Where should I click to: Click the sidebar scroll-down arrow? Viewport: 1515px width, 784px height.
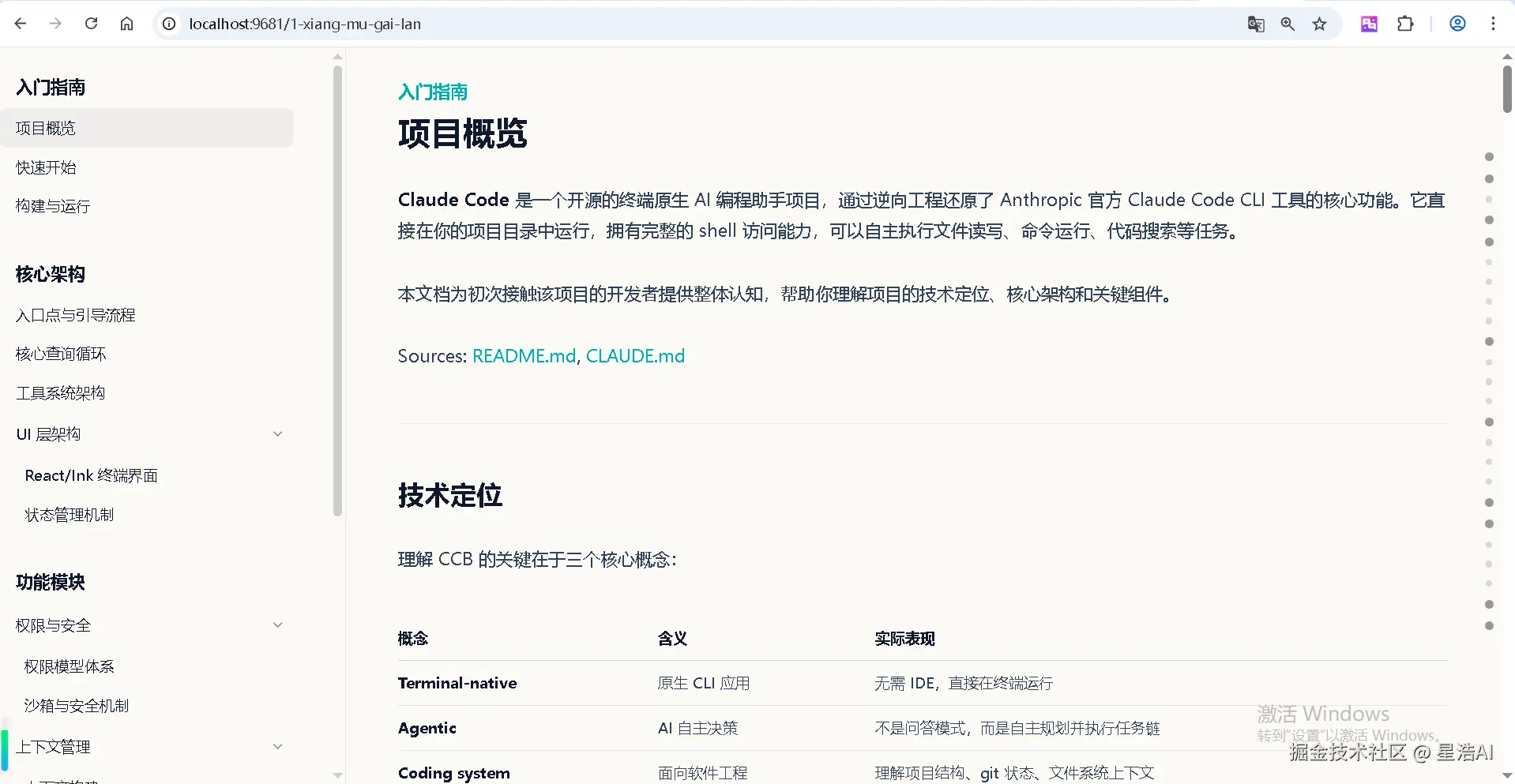[x=338, y=776]
